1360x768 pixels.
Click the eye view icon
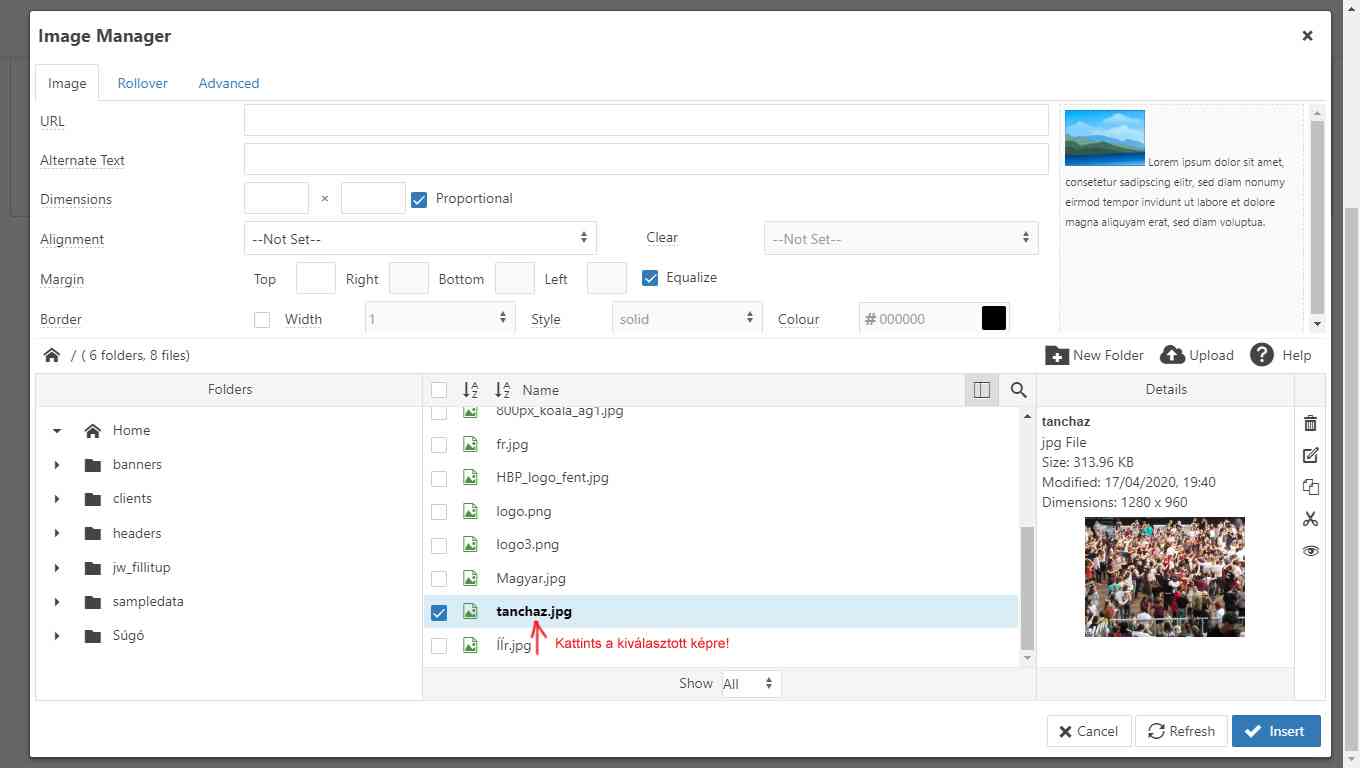point(1310,551)
